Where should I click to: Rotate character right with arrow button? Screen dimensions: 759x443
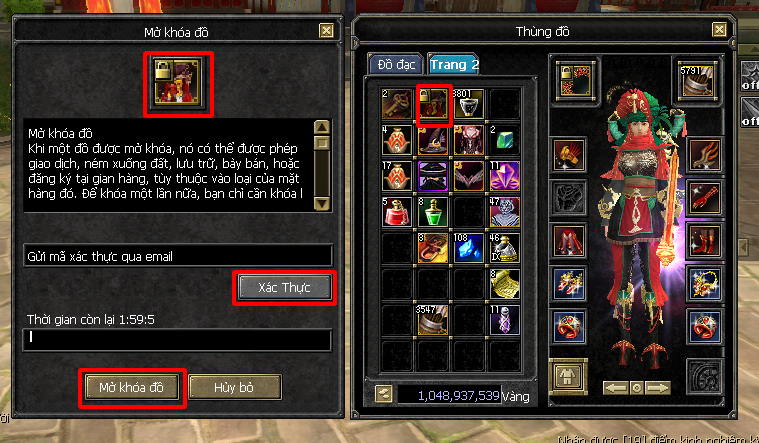tap(658, 387)
